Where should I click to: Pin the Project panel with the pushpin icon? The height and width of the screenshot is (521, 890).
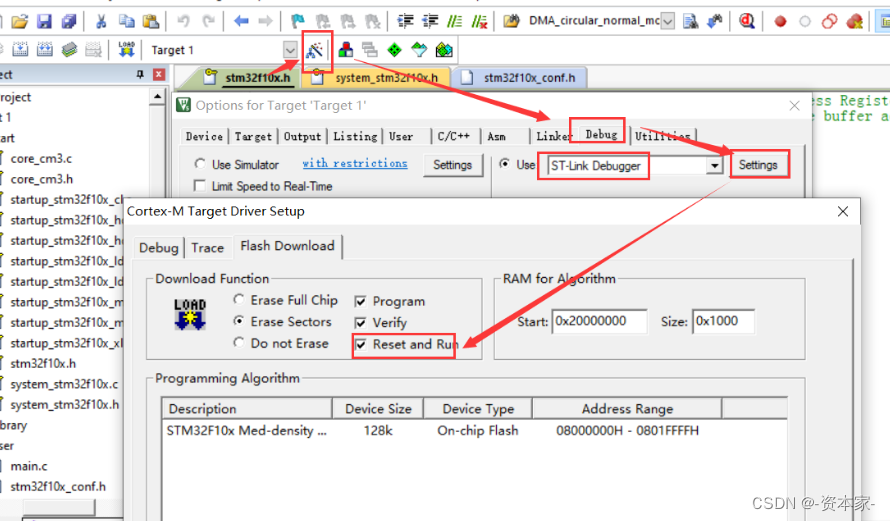[x=140, y=74]
